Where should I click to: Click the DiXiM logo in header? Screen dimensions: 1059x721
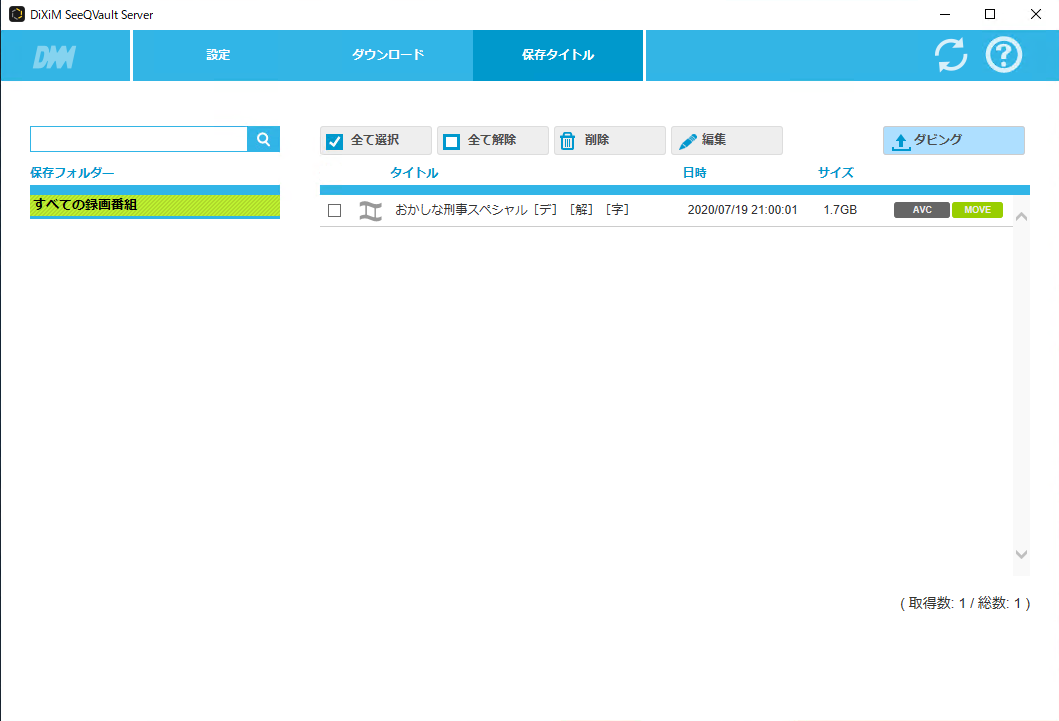(54, 57)
